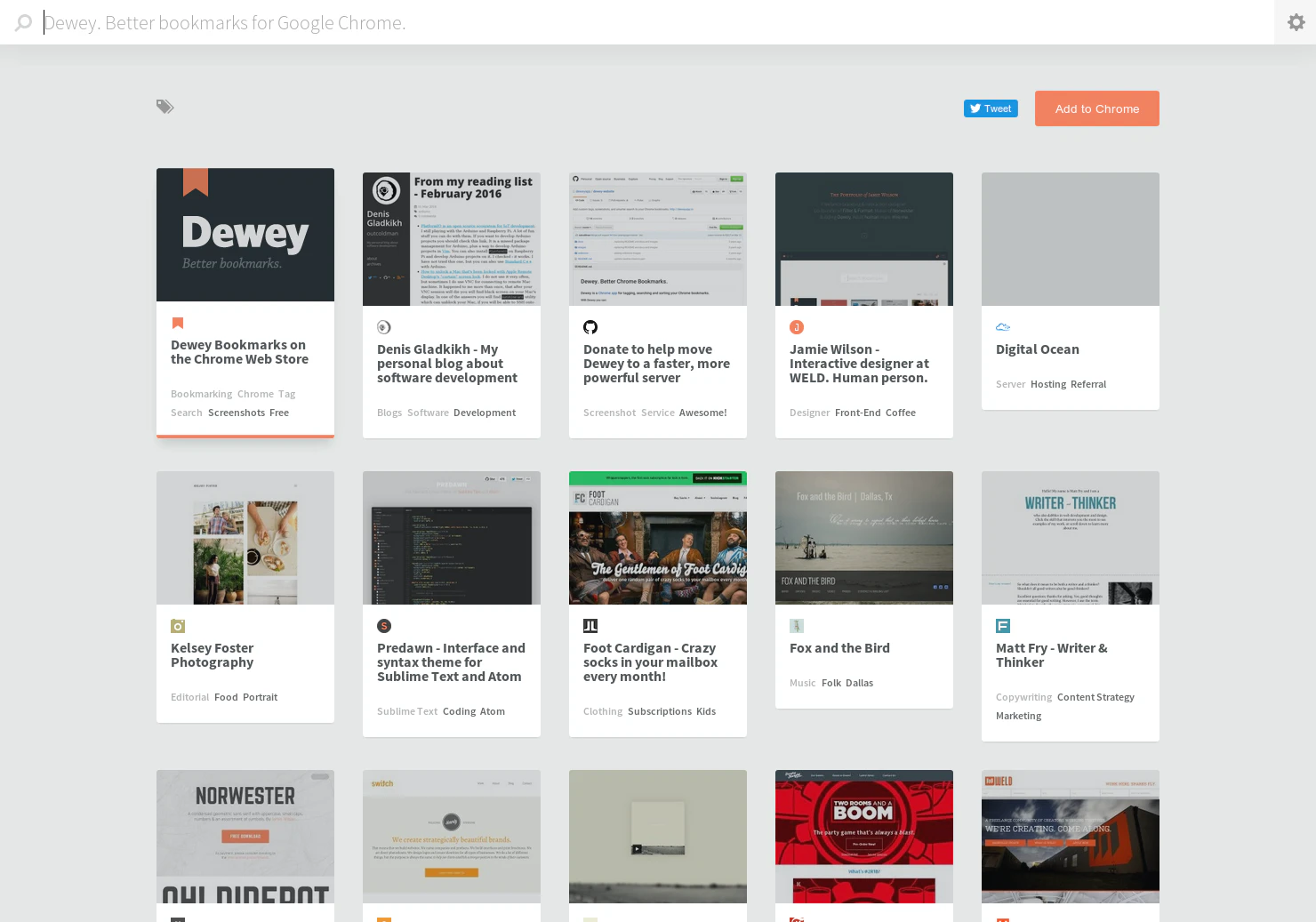
Task: Filter by the Development tag
Action: (485, 413)
